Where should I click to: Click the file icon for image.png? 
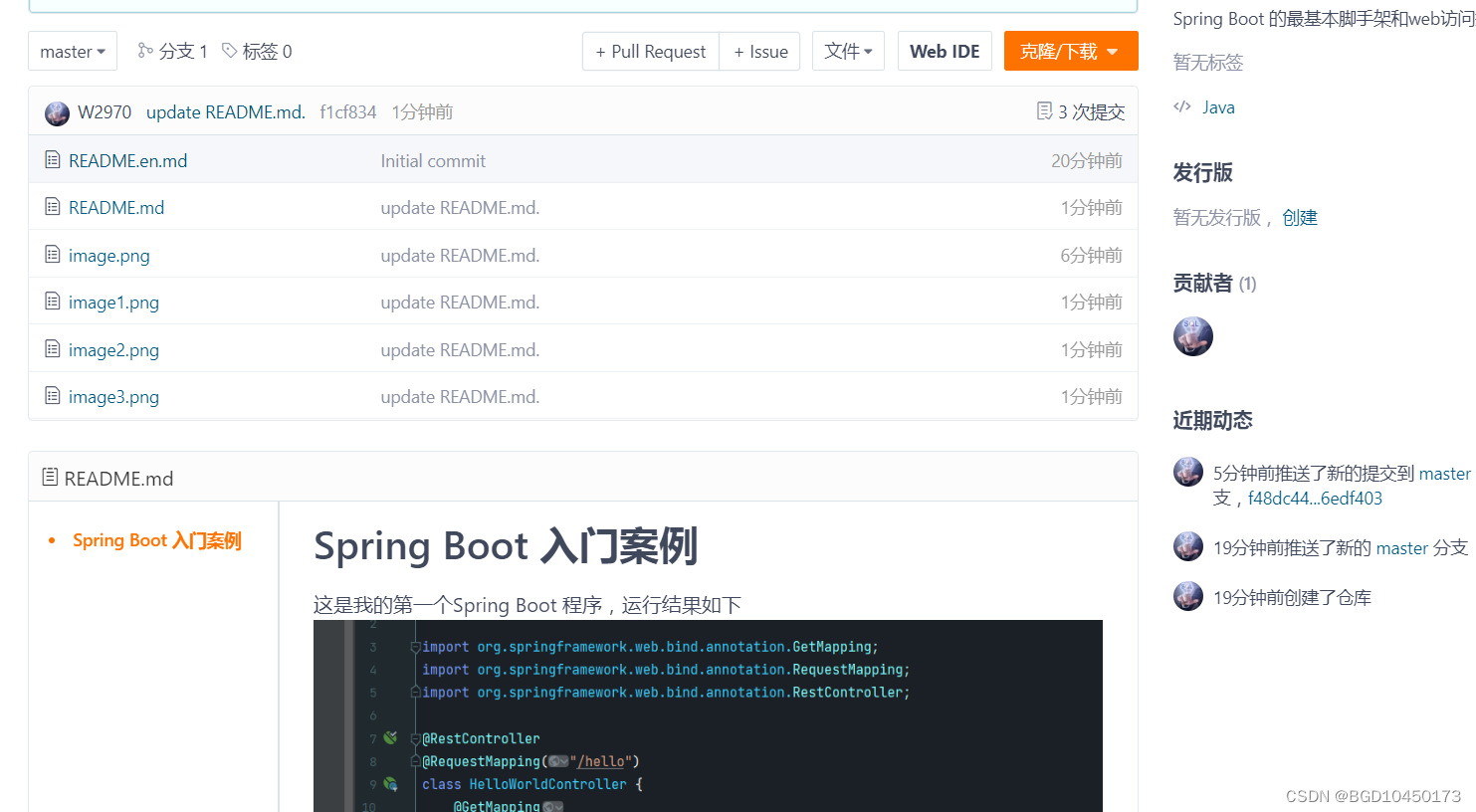pos(53,254)
